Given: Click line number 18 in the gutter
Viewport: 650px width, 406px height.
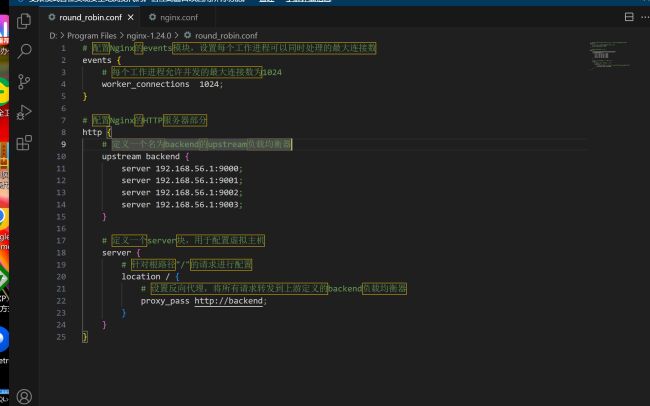Looking at the screenshot, I should click(61, 252).
